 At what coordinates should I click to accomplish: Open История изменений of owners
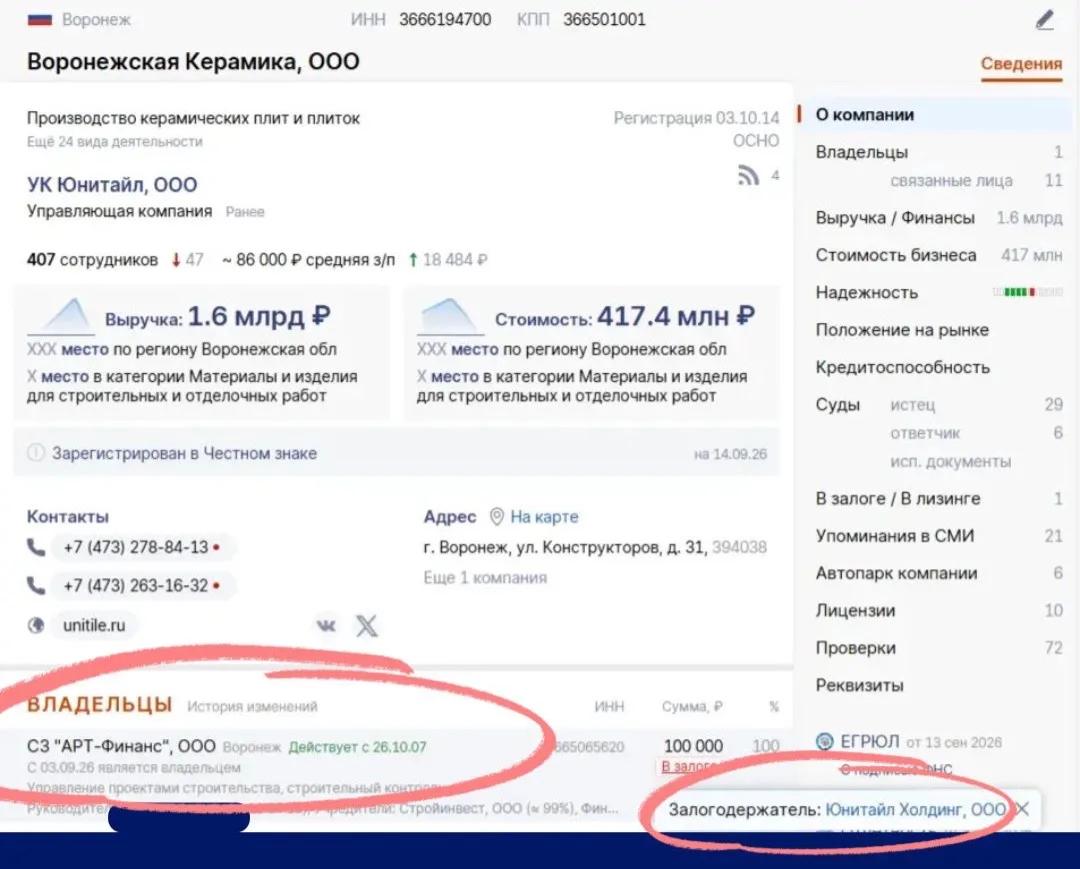pos(252,706)
